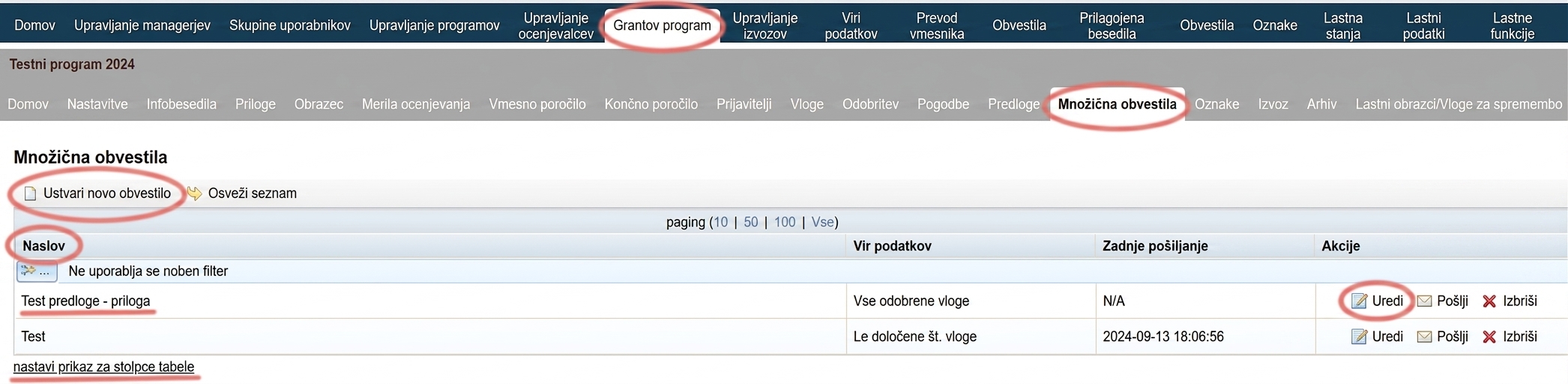This screenshot has height=384, width=1568.
Task: Set paging to 100 rows
Action: 785,222
